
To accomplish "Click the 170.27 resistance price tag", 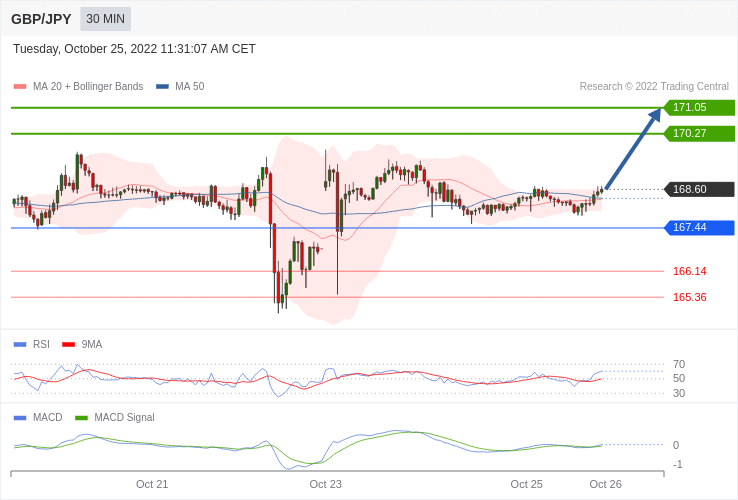I will [699, 133].
